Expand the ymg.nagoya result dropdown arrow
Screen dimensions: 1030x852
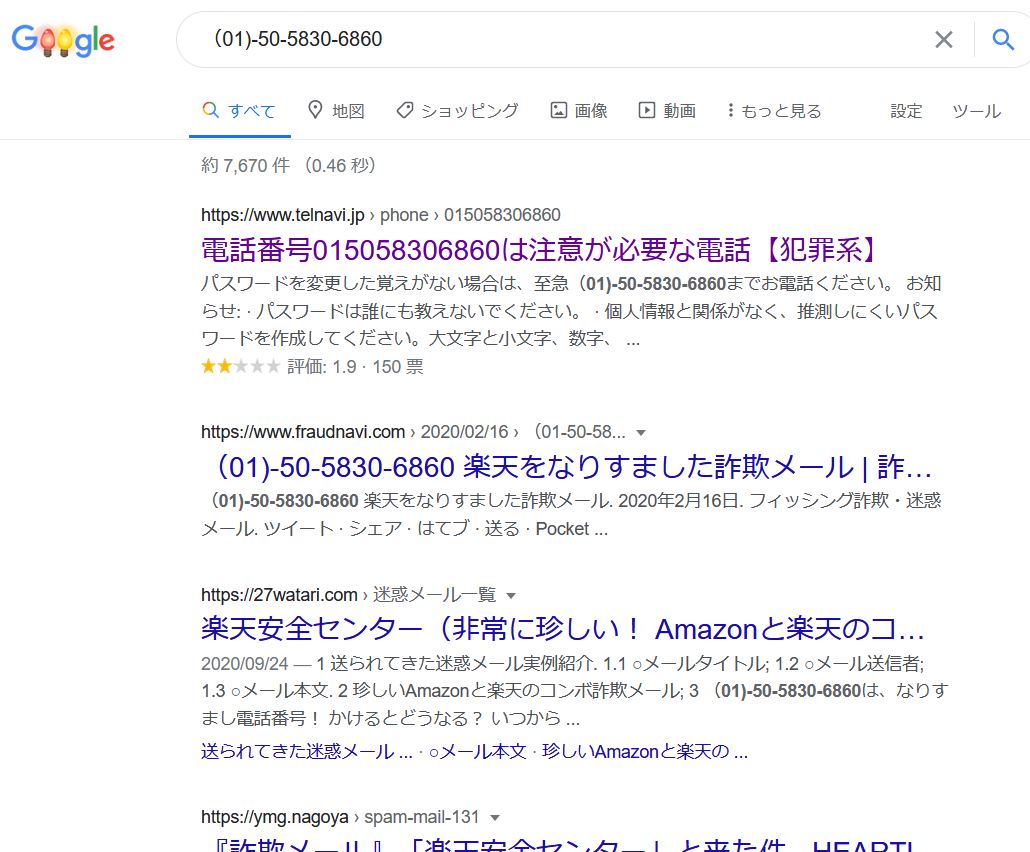tap(495, 818)
